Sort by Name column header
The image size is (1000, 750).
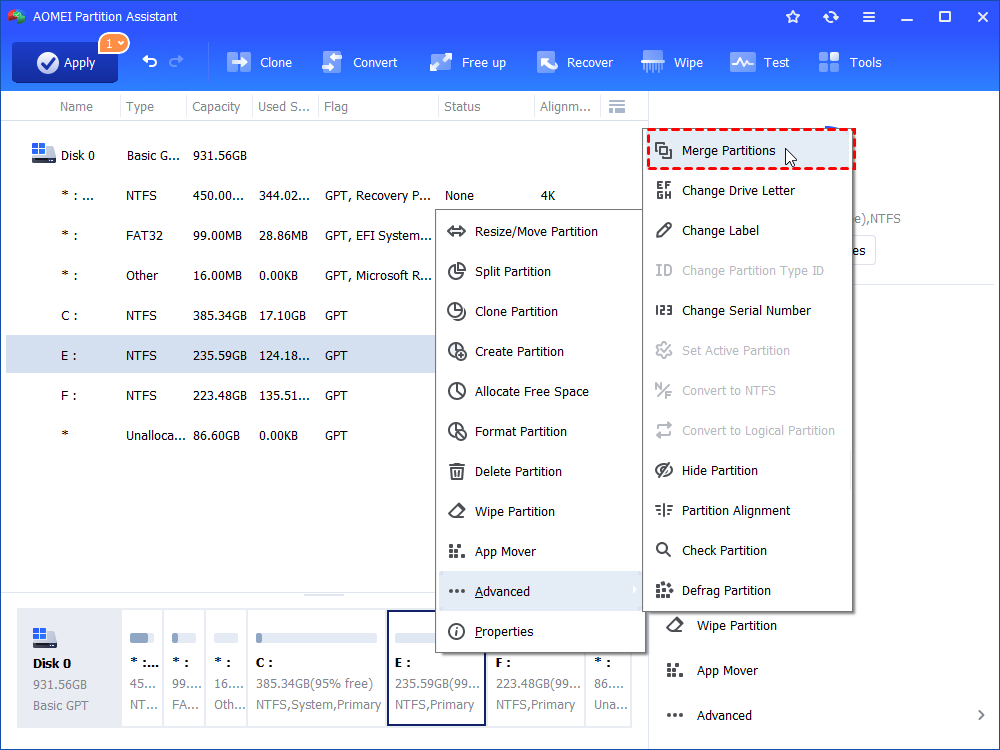76,107
